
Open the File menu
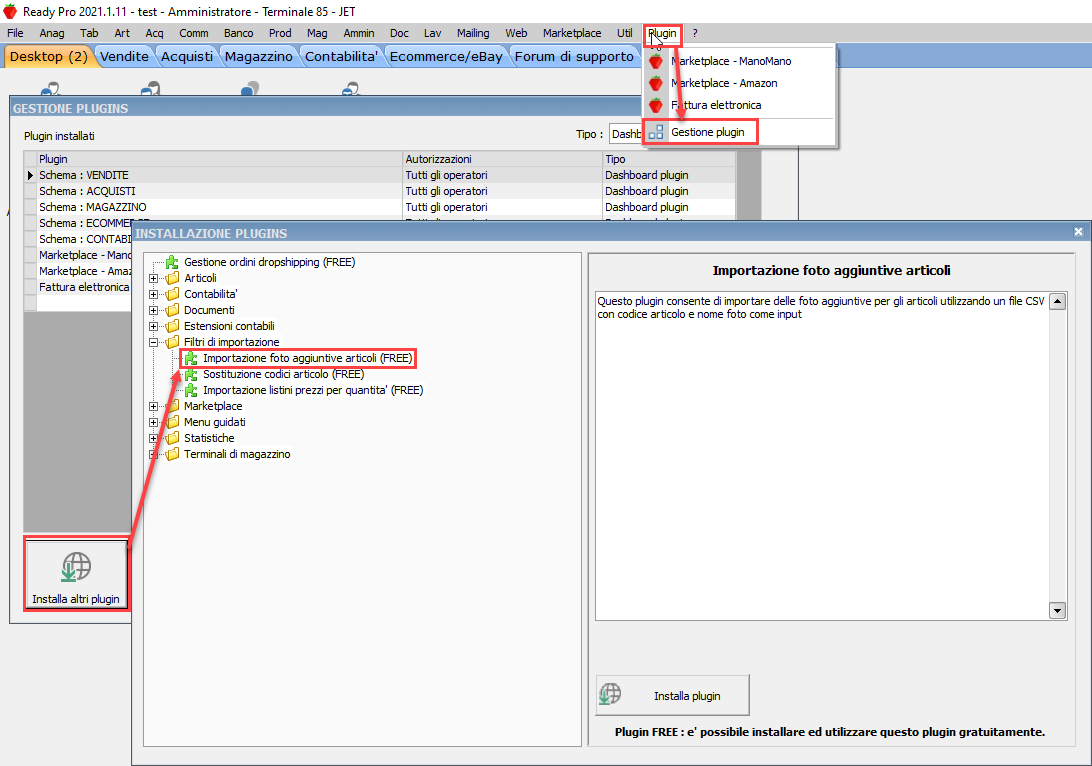(15, 33)
